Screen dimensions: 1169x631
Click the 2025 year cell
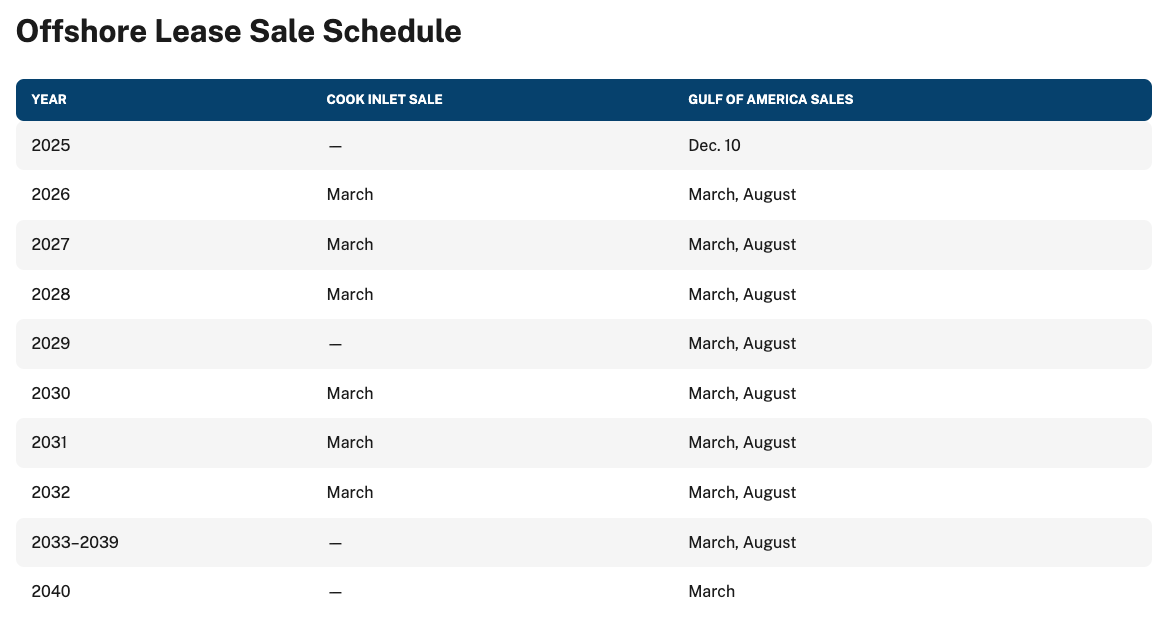[x=51, y=145]
